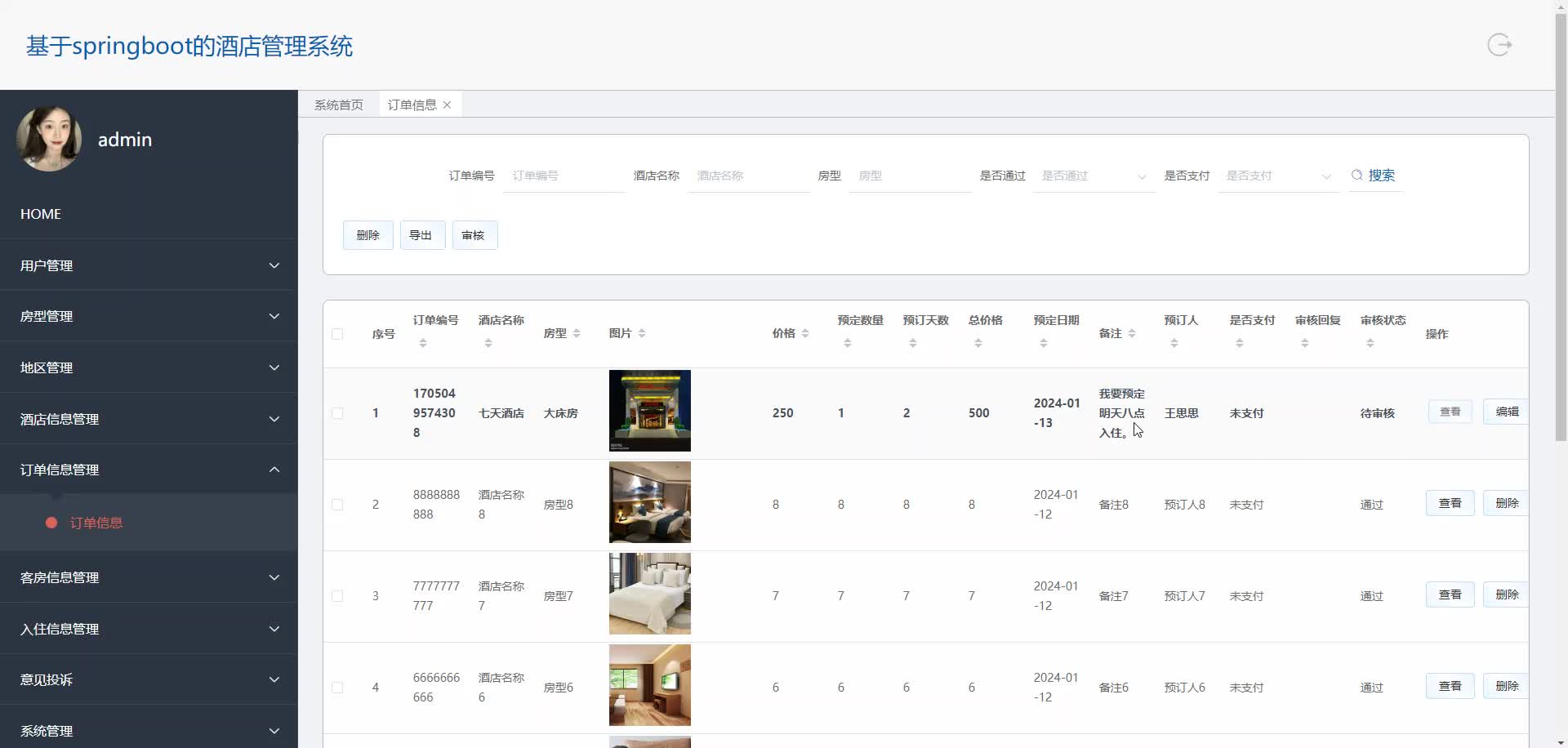Expand the 酒店信息管理 sidebar menu

click(149, 419)
